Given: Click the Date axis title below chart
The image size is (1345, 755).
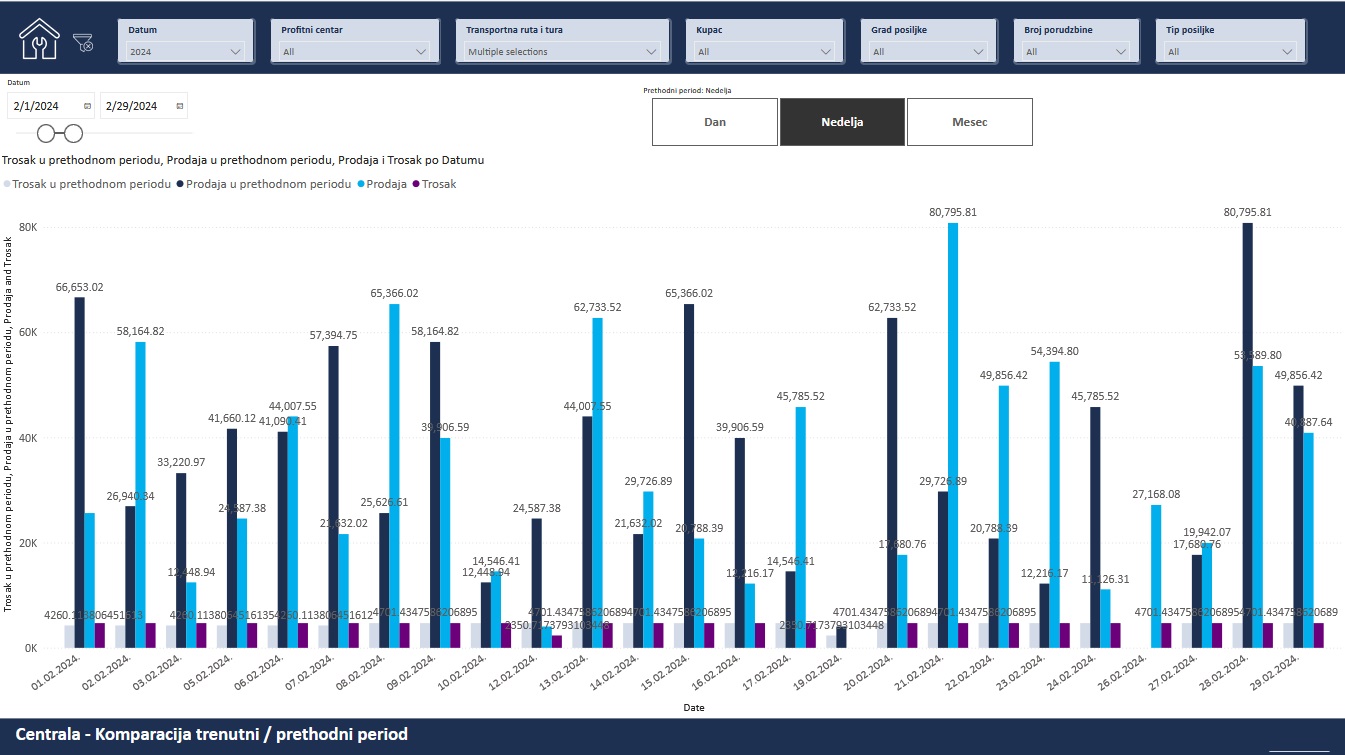Looking at the screenshot, I should 694,708.
